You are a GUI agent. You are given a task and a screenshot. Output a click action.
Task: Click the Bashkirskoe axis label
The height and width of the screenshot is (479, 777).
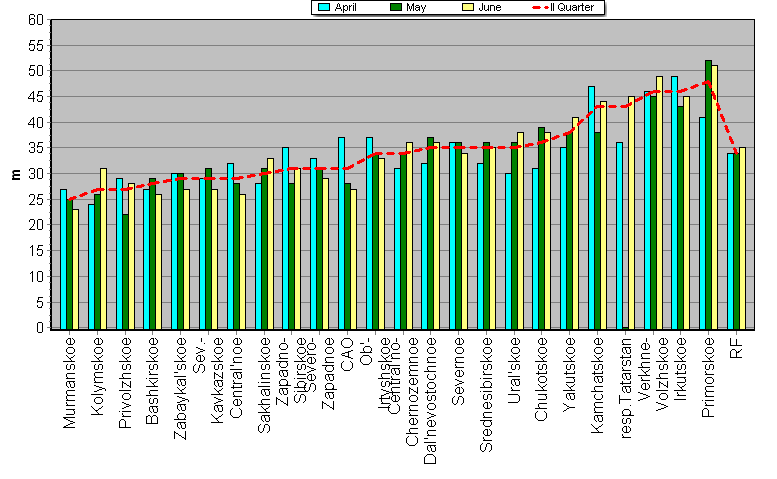152,380
